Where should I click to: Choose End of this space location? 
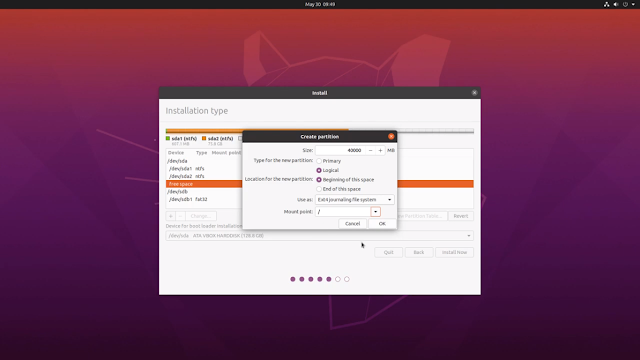pos(319,189)
